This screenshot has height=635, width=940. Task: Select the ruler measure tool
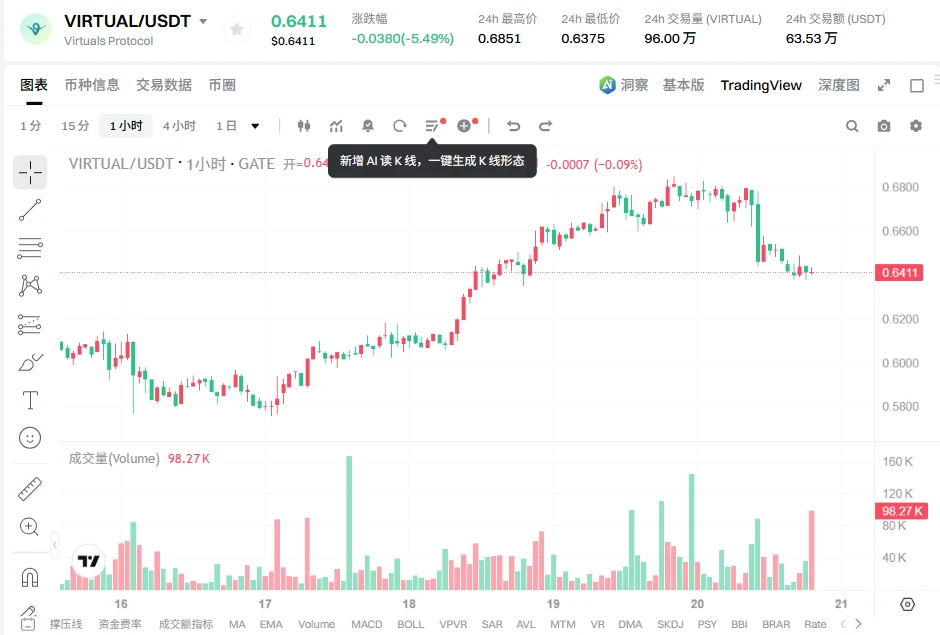[x=30, y=489]
